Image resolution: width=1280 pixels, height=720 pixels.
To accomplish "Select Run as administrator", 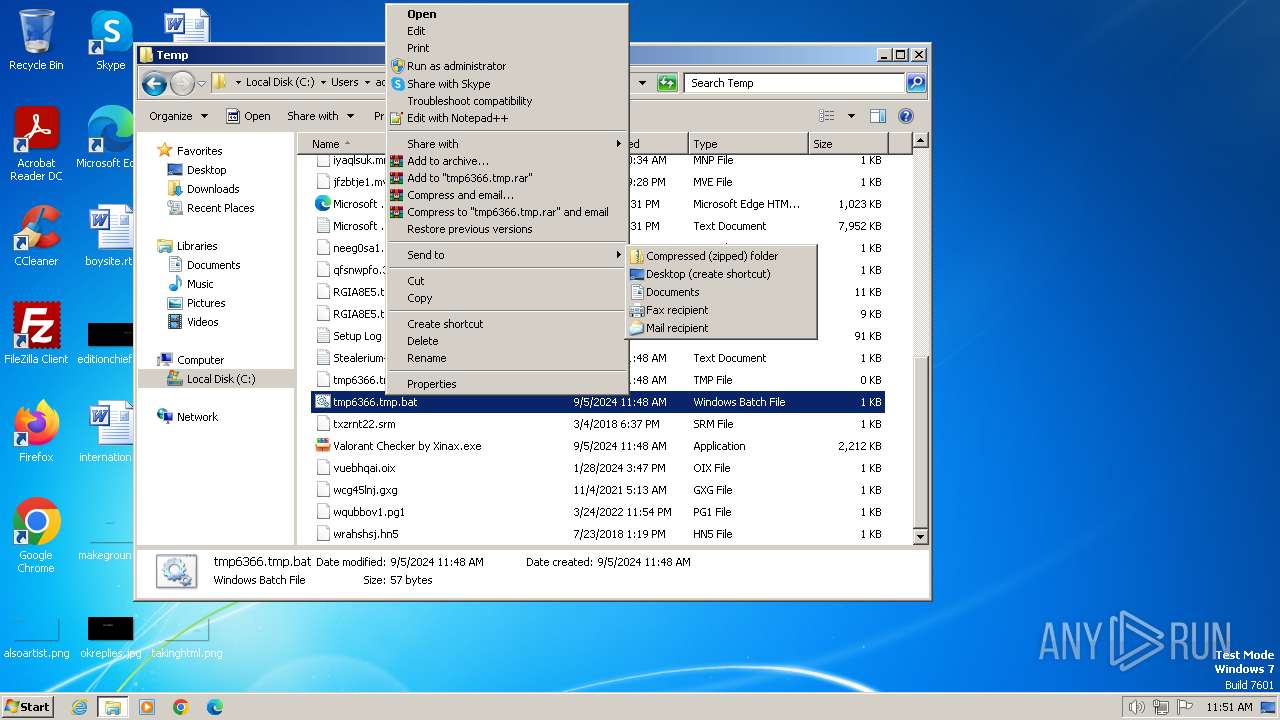I will [508, 66].
